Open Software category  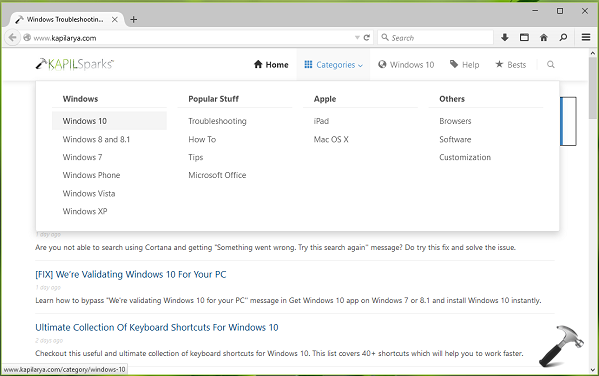pos(455,139)
